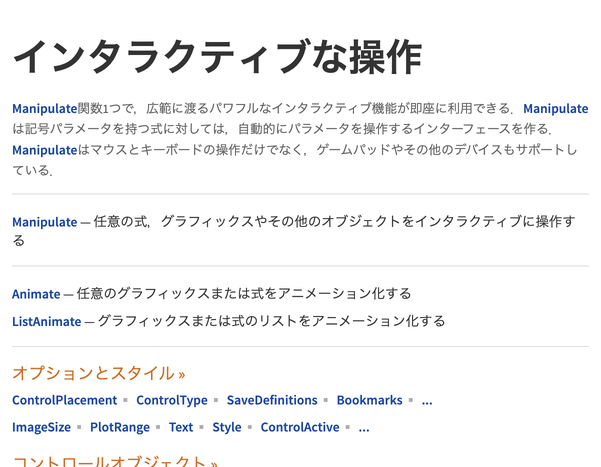Image resolution: width=601 pixels, height=467 pixels.
Task: Open the Animate function reference link
Action: (x=36, y=294)
